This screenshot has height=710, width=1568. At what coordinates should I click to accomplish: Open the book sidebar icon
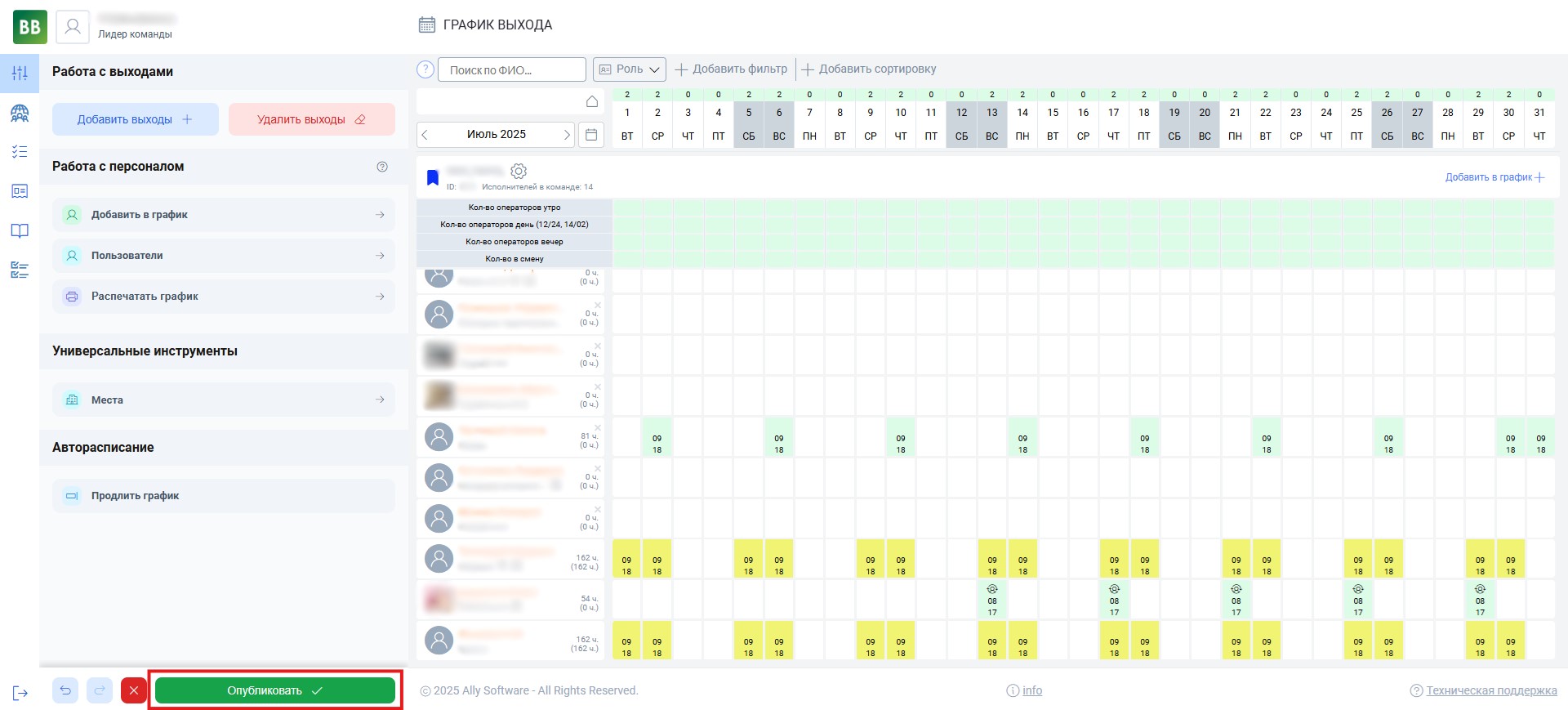20,230
